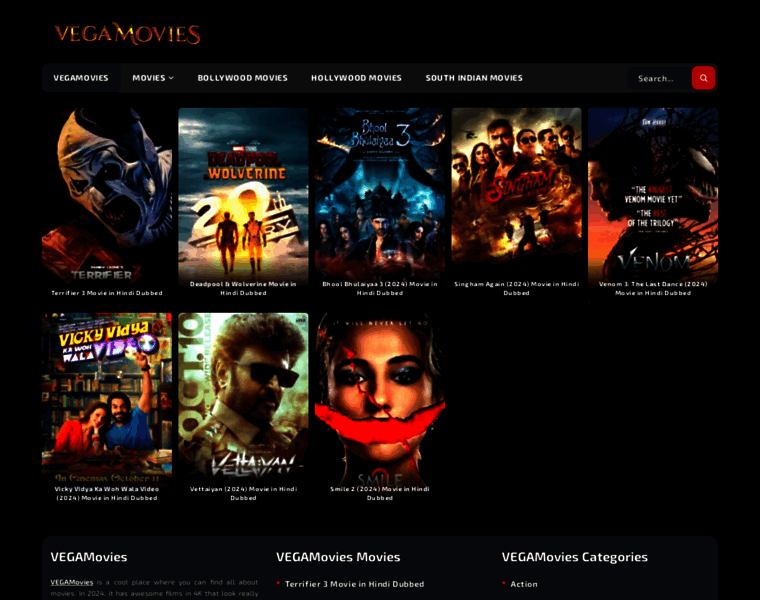Click the 'VEGAMovies' footer heading

[x=89, y=557]
